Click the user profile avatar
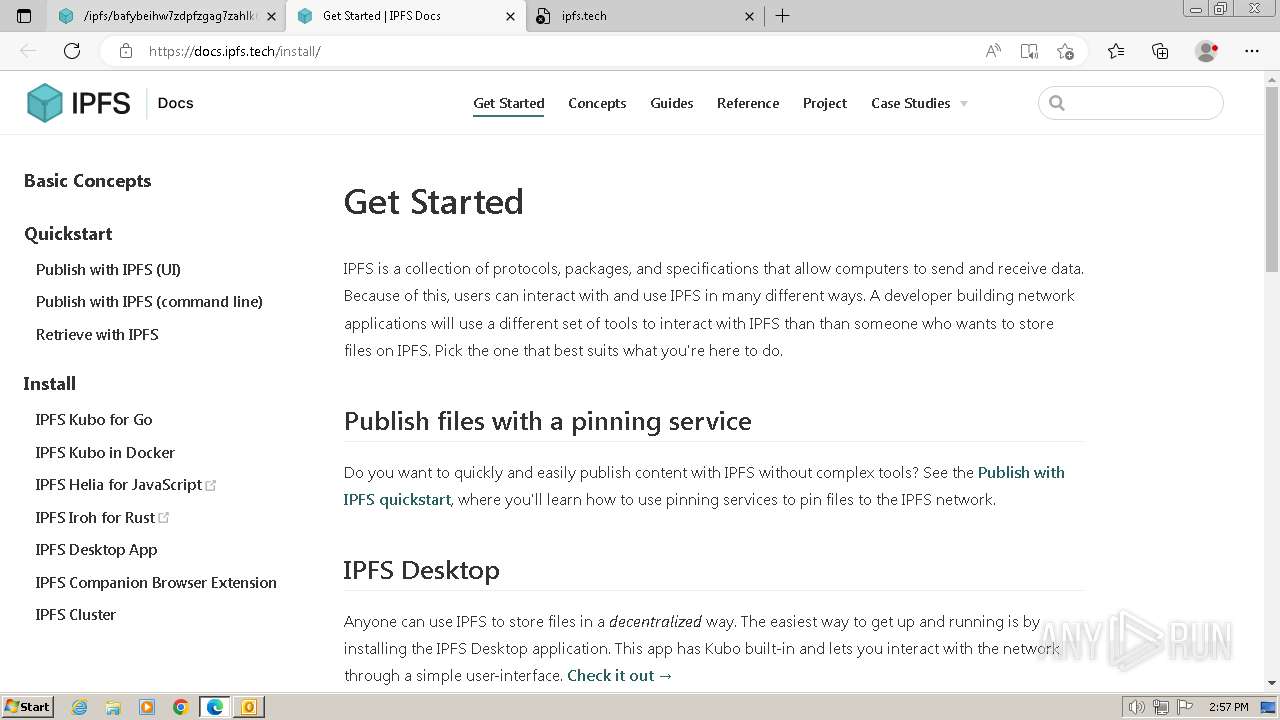 point(1206,51)
